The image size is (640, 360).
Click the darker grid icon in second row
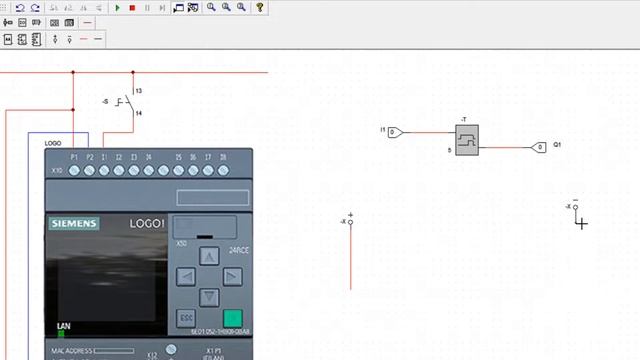(69, 23)
